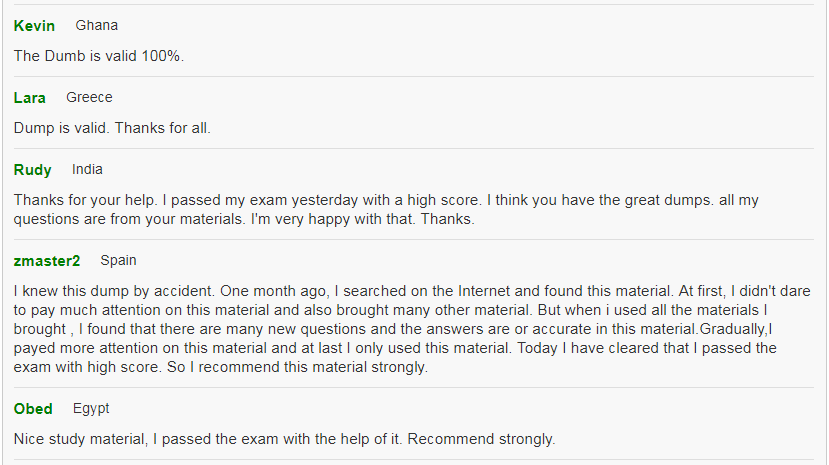Click Rudy's review starting "Thanks for your help"
This screenshot has width=829, height=465.
click(386, 209)
